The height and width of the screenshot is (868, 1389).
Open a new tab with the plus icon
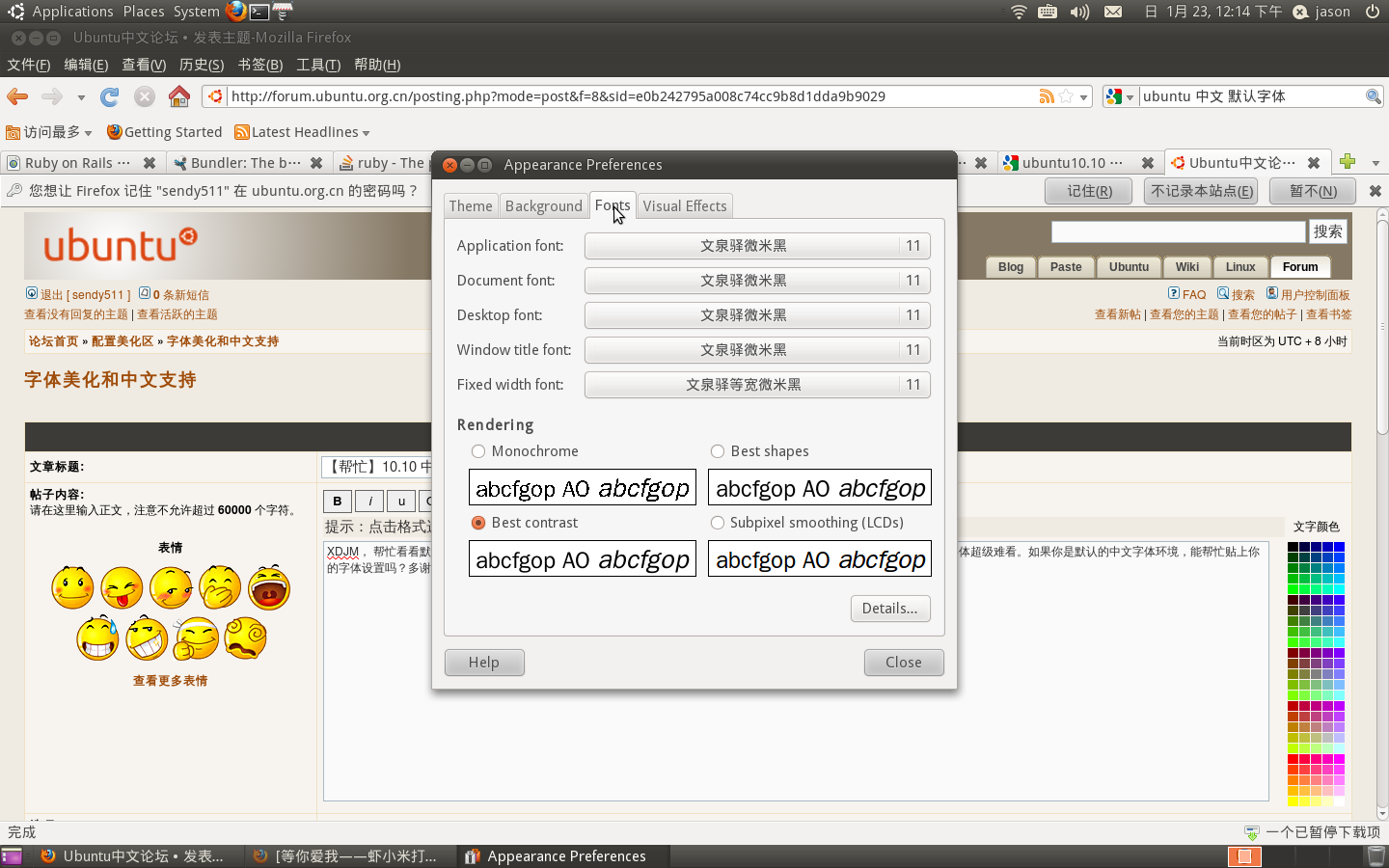coord(1348,161)
